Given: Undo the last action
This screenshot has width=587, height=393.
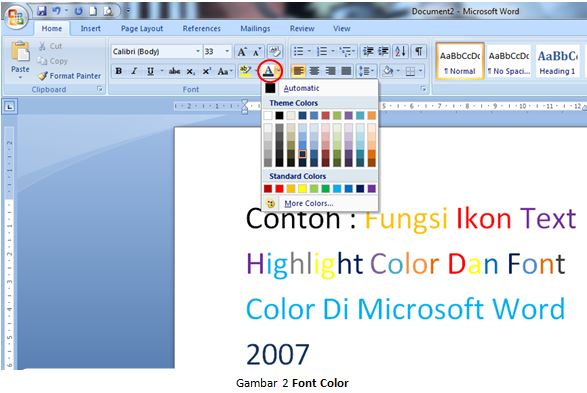Looking at the screenshot, I should (57, 11).
